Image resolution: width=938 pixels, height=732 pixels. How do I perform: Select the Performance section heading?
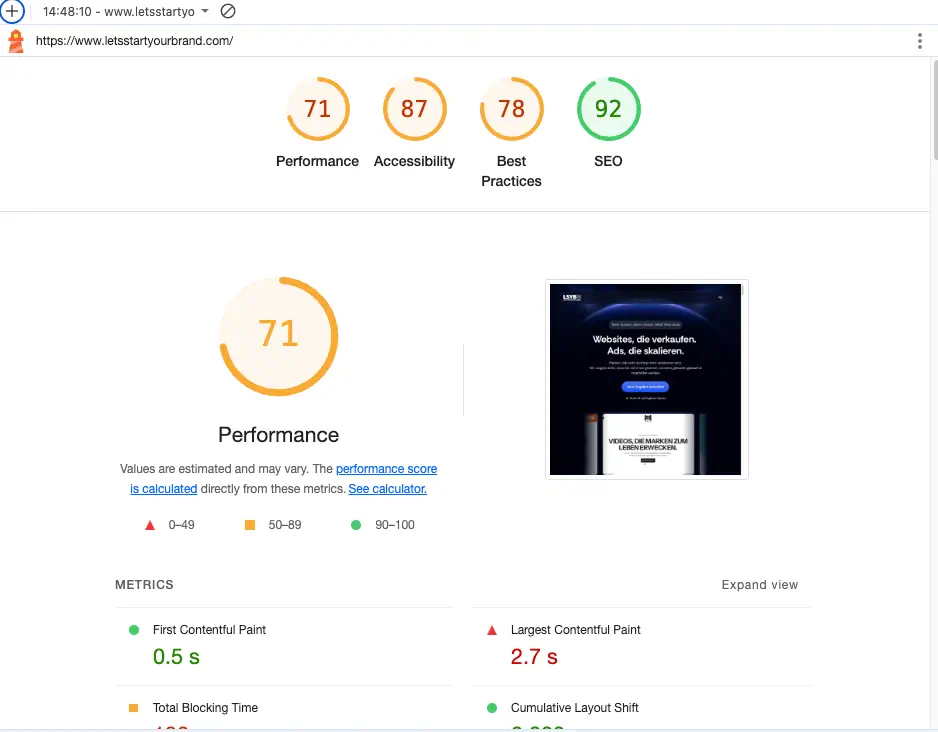pos(278,434)
